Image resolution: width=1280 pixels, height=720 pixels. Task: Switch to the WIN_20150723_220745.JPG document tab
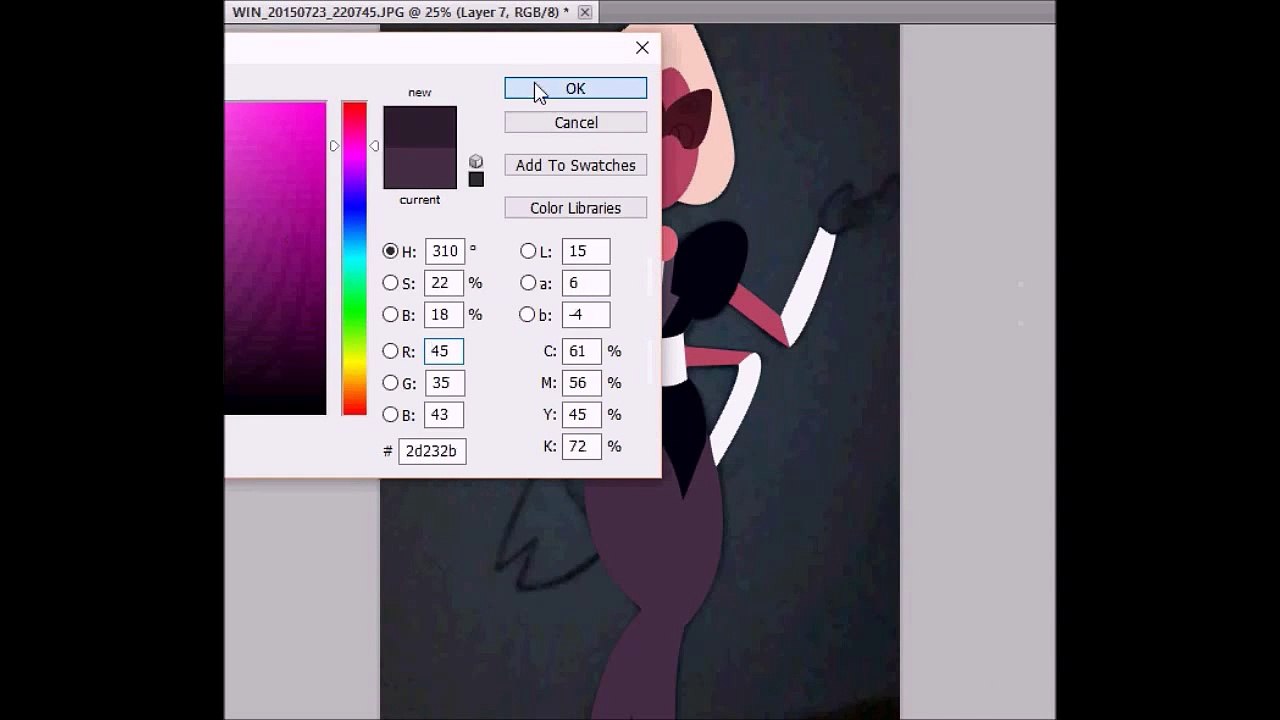pos(400,12)
